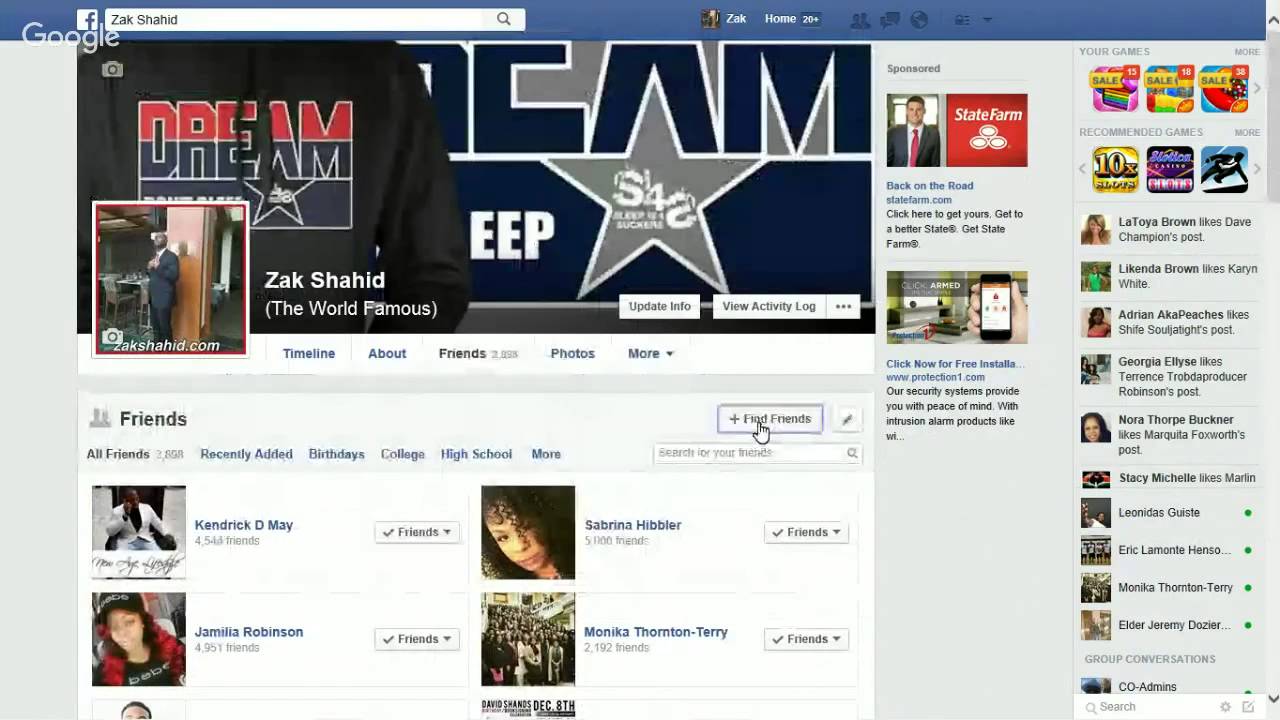Open Friends dropdown for Sabrina Hibbler
Screen dimensions: 1280x720
pyautogui.click(x=806, y=532)
